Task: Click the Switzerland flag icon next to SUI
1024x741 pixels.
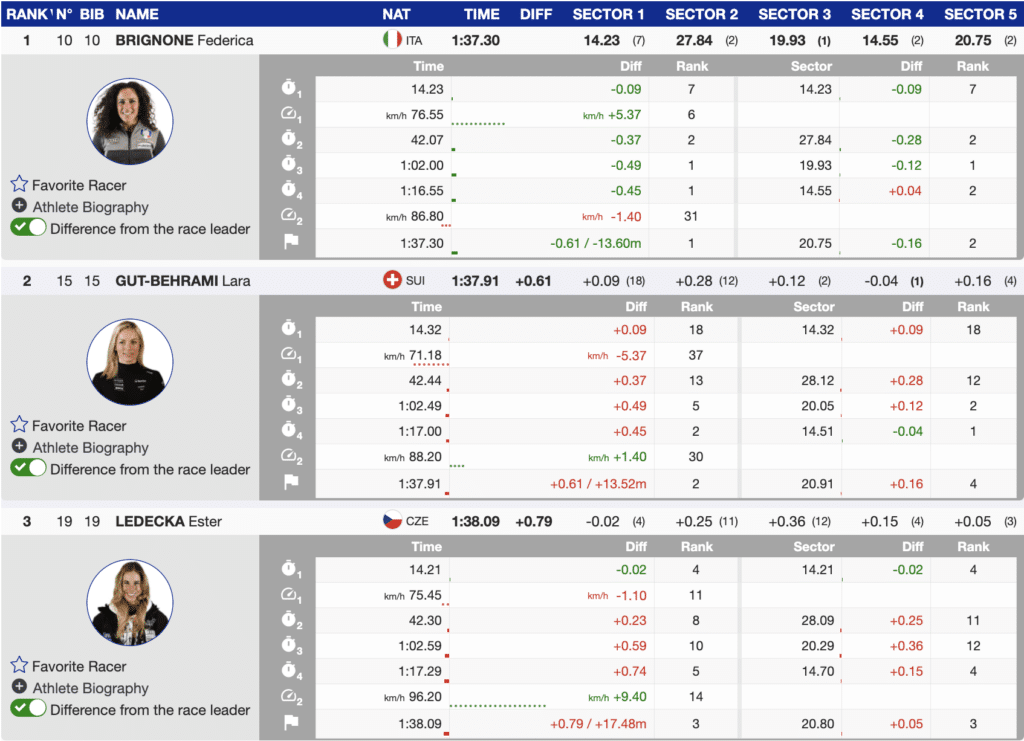Action: pos(392,281)
